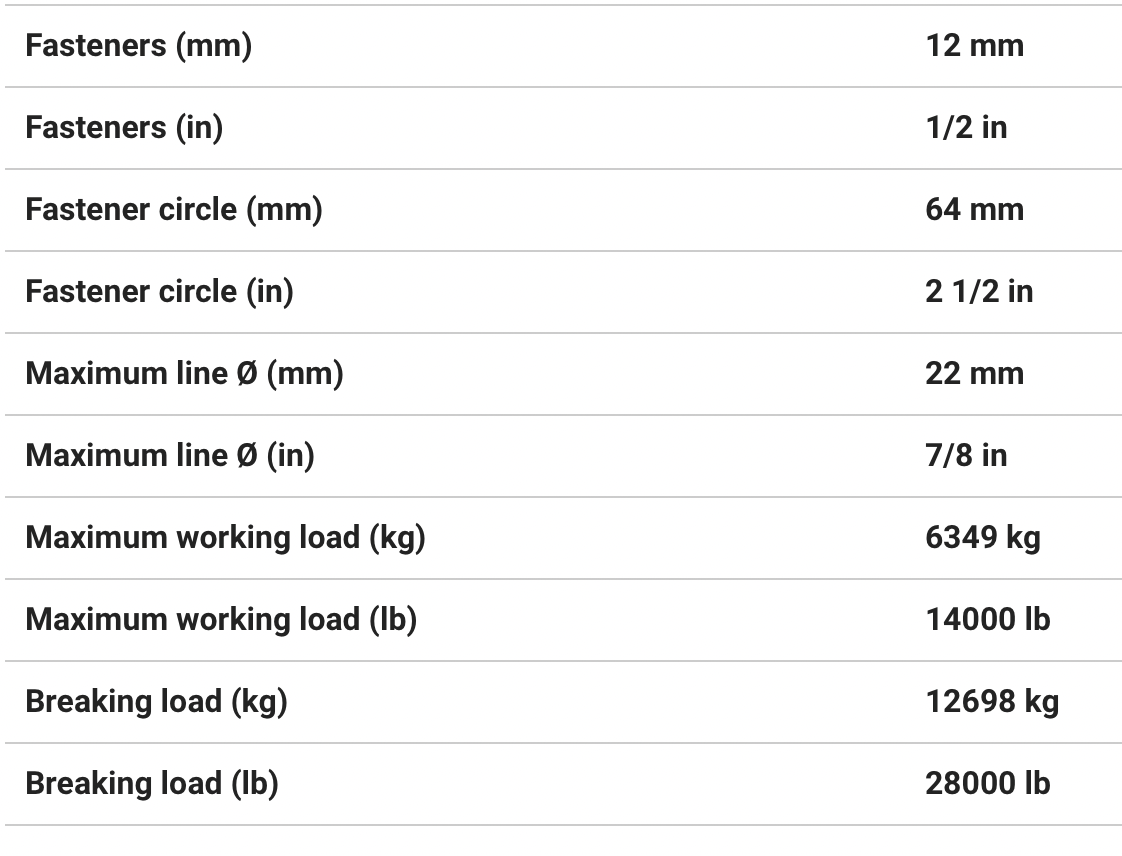
Task: Click the 'Fasteners (in)' specification label
Action: click(x=124, y=128)
